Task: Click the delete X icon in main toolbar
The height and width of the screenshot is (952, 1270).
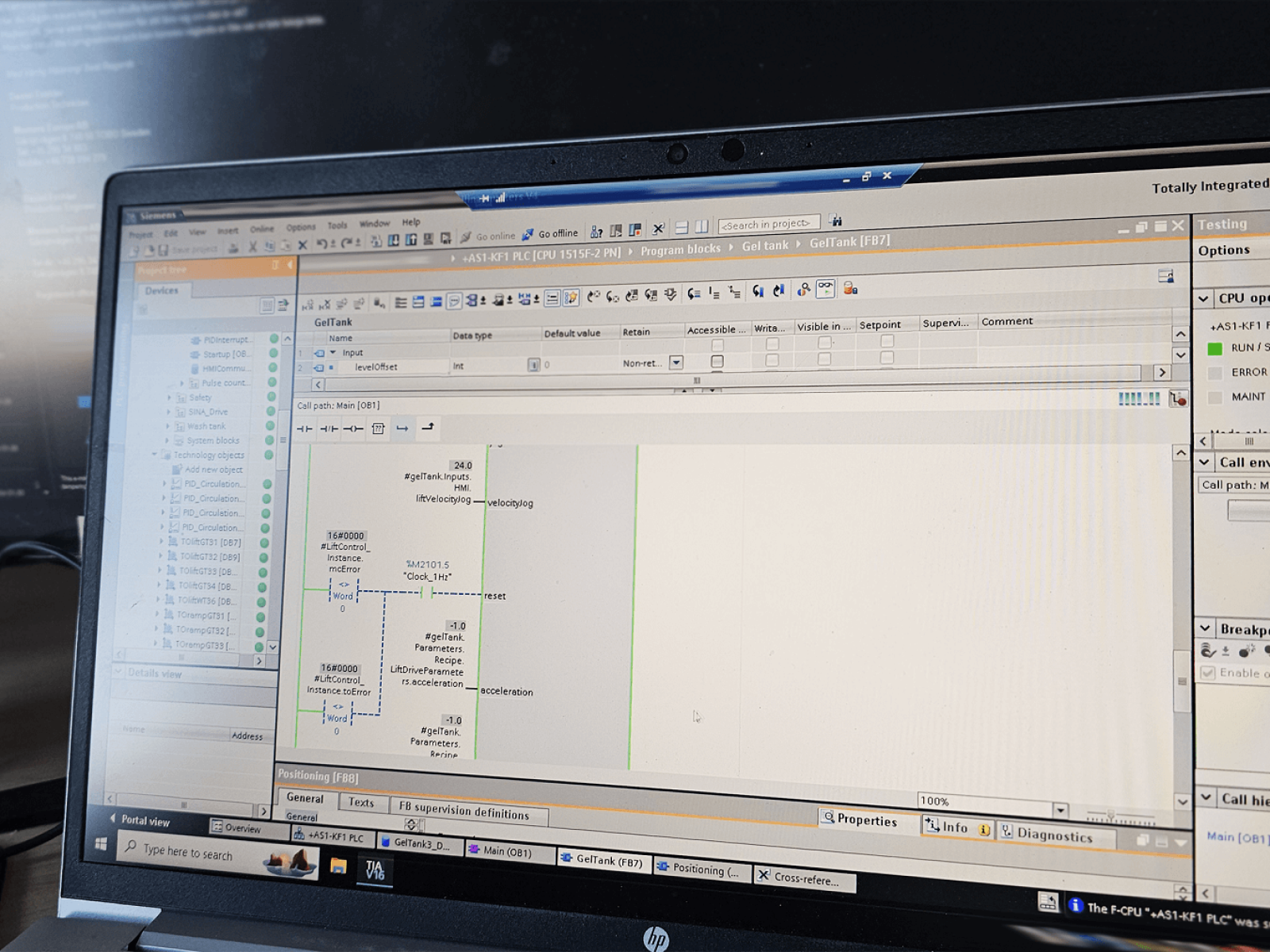Action: (x=302, y=245)
